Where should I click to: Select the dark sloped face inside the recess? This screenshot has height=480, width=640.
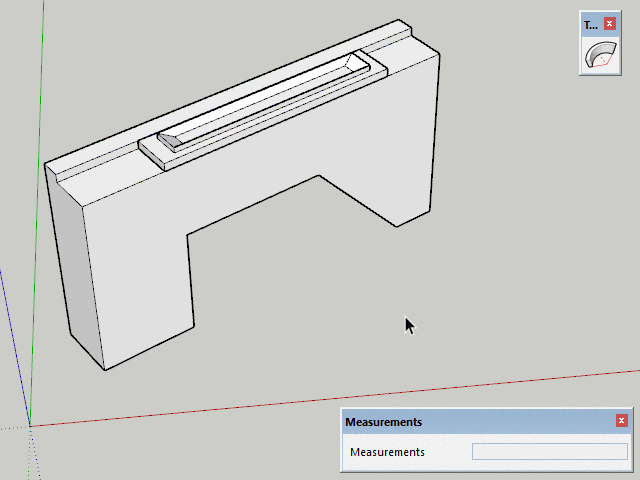[171, 143]
